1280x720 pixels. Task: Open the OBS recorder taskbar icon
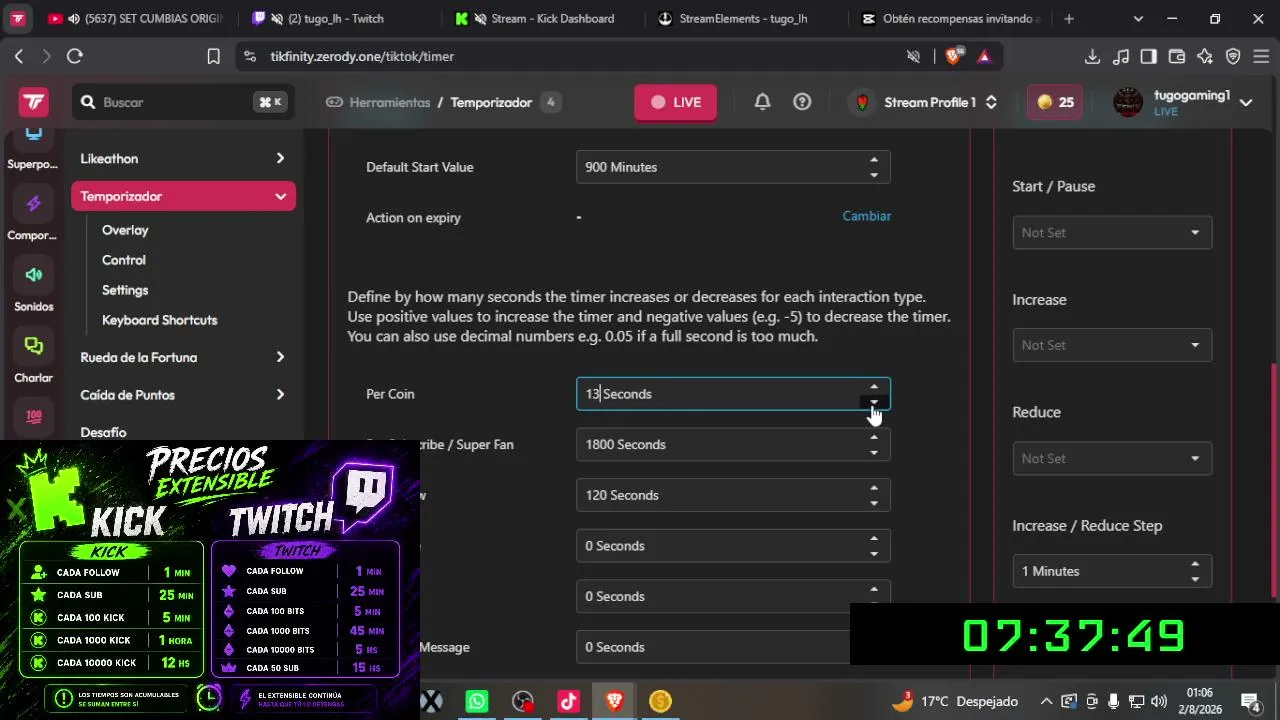click(x=523, y=701)
